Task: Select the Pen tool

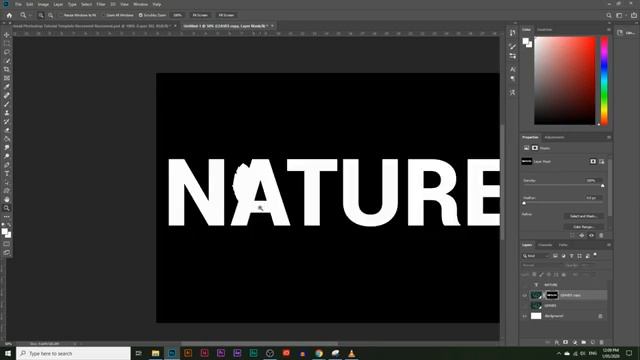Action: 7,165
